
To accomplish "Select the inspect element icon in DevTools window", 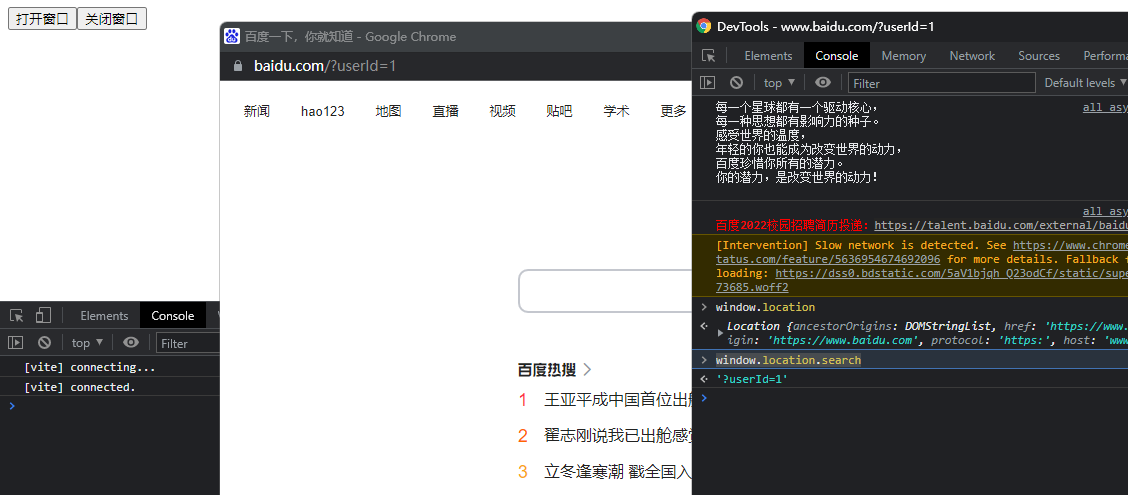I will tap(709, 55).
